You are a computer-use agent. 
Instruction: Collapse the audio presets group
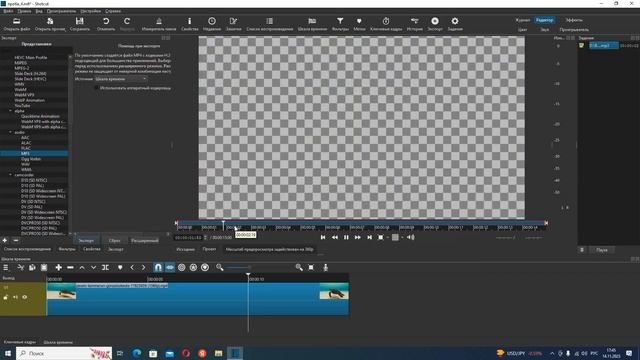(x=11, y=132)
